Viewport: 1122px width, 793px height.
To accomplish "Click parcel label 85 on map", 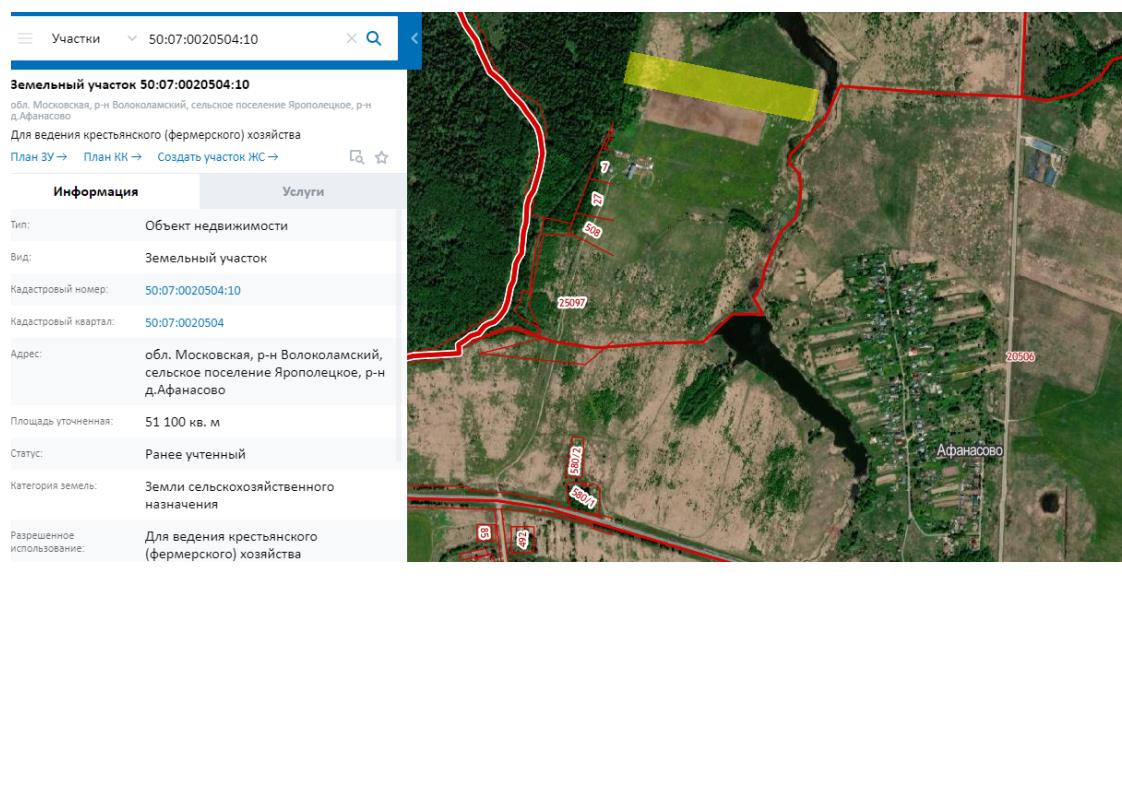I will (x=484, y=532).
